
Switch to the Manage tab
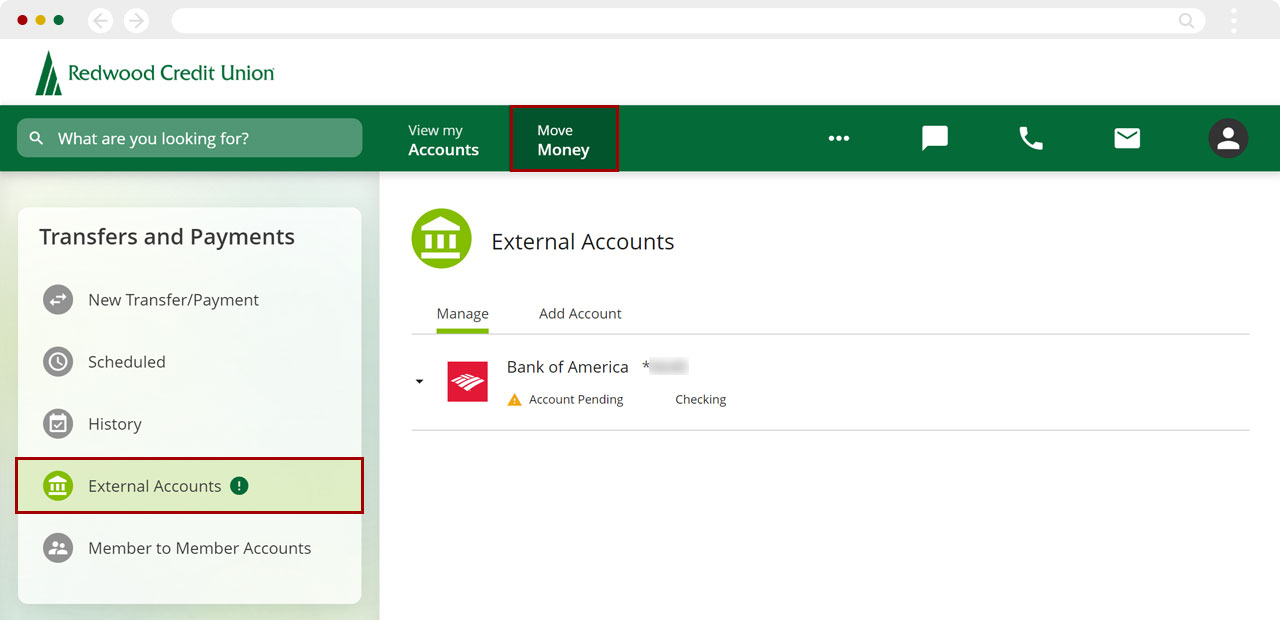(463, 313)
